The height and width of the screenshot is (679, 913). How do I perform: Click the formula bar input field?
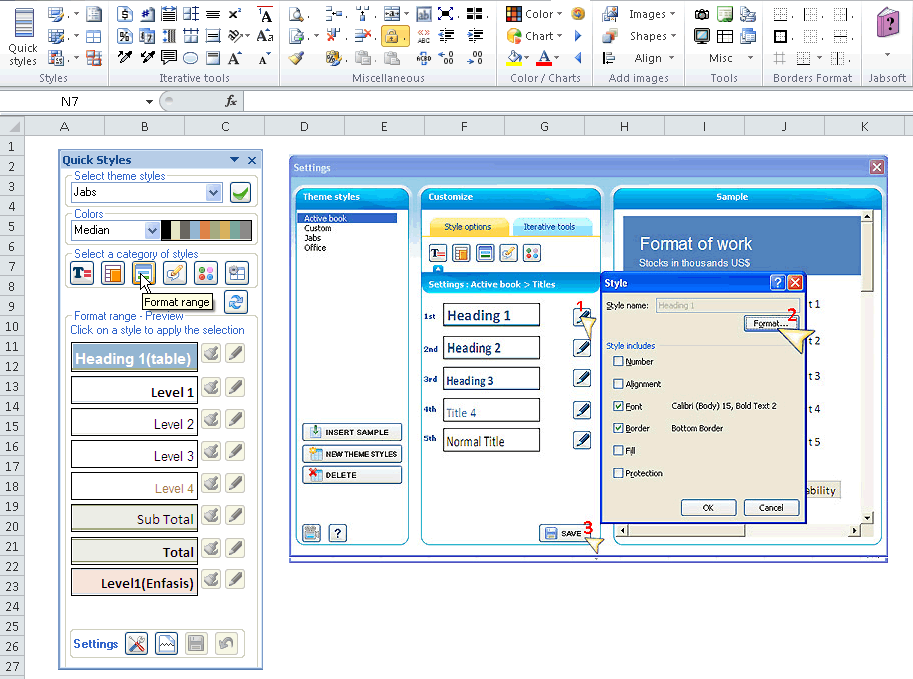coord(576,101)
